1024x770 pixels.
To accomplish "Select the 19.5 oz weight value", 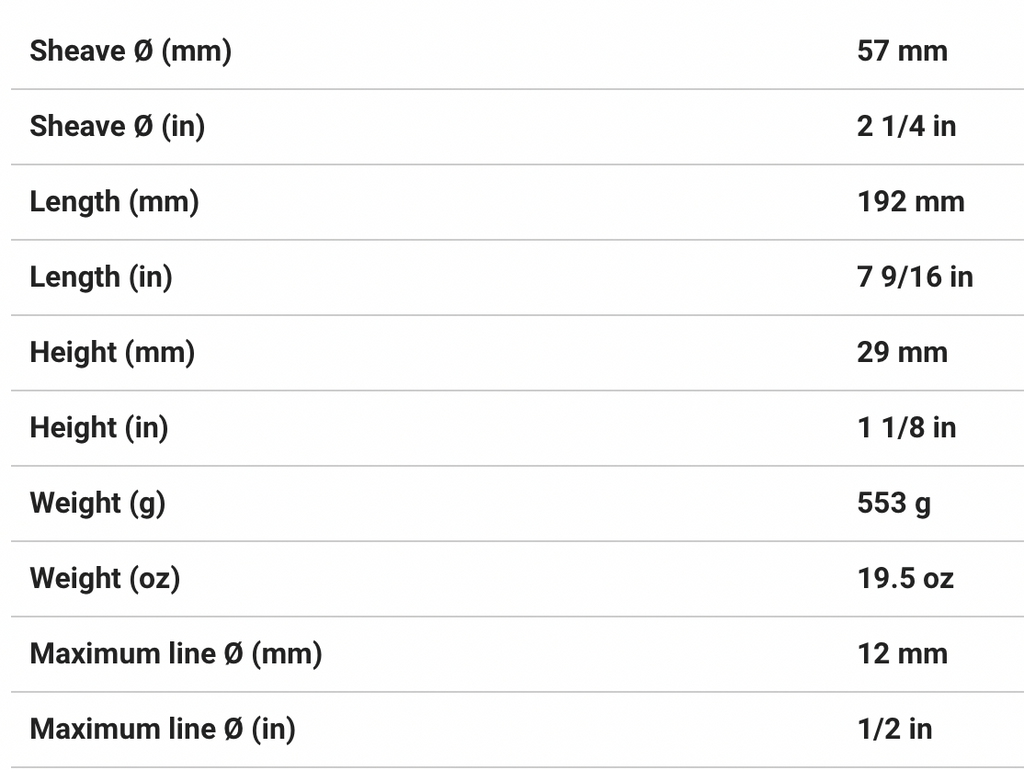I will [905, 578].
